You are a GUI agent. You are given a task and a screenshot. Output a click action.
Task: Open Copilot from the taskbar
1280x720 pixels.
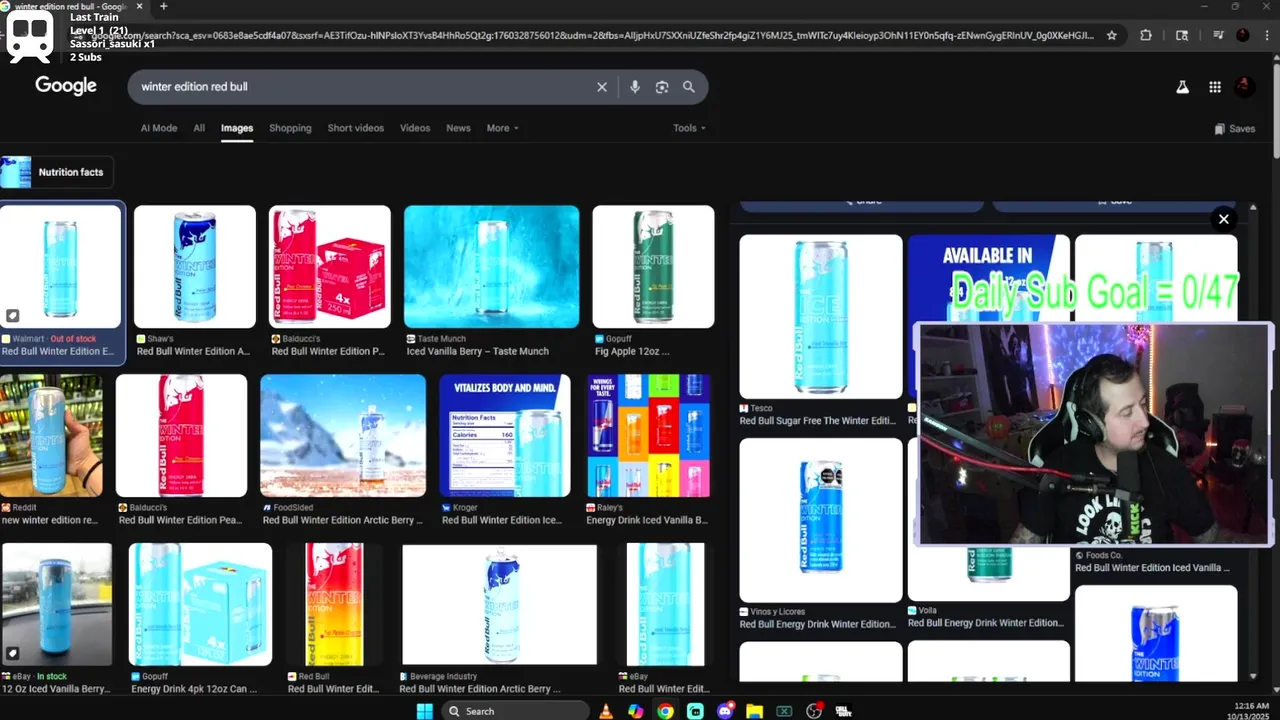[635, 711]
